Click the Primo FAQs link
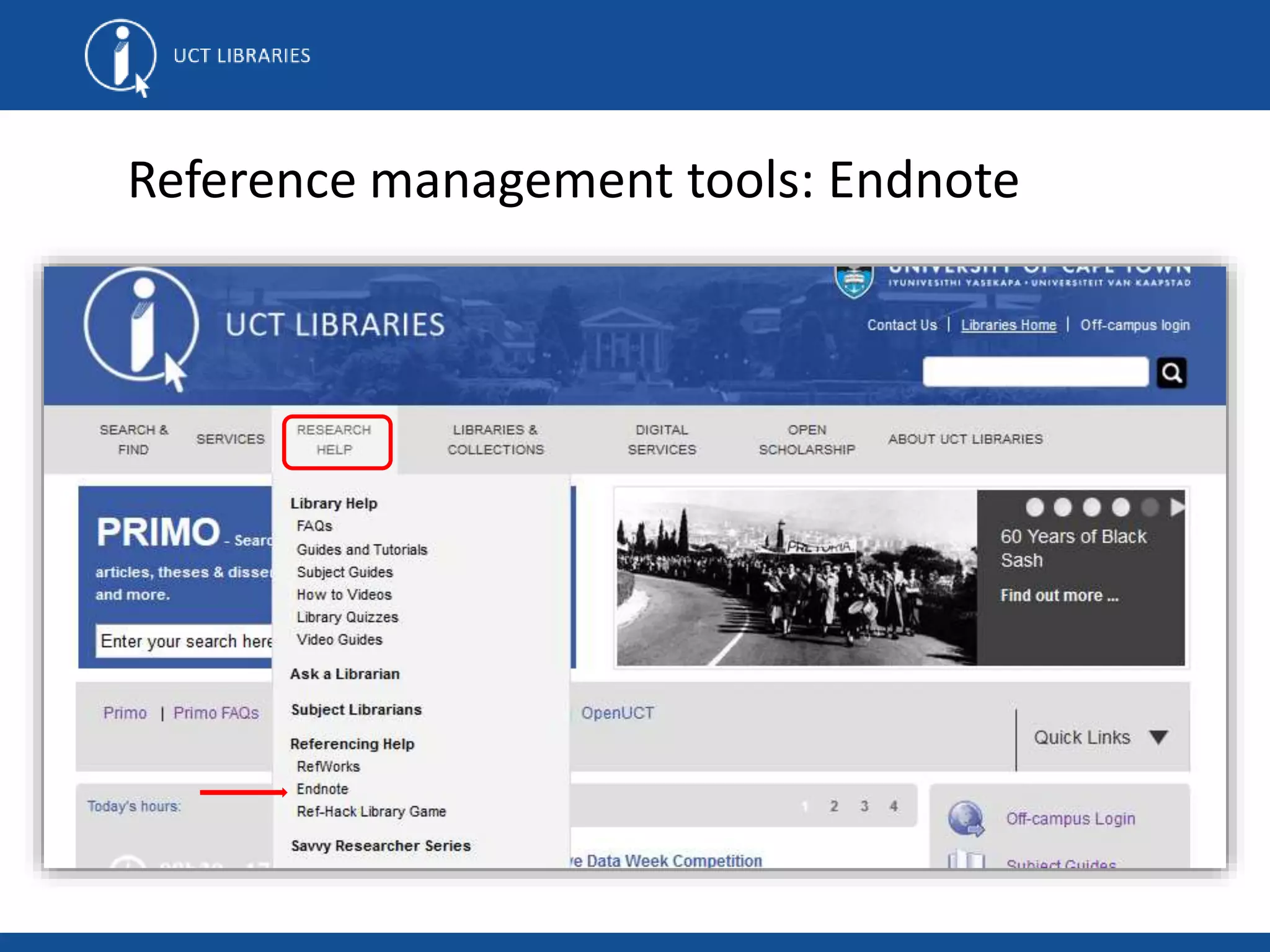This screenshot has width=1270, height=952. point(216,713)
